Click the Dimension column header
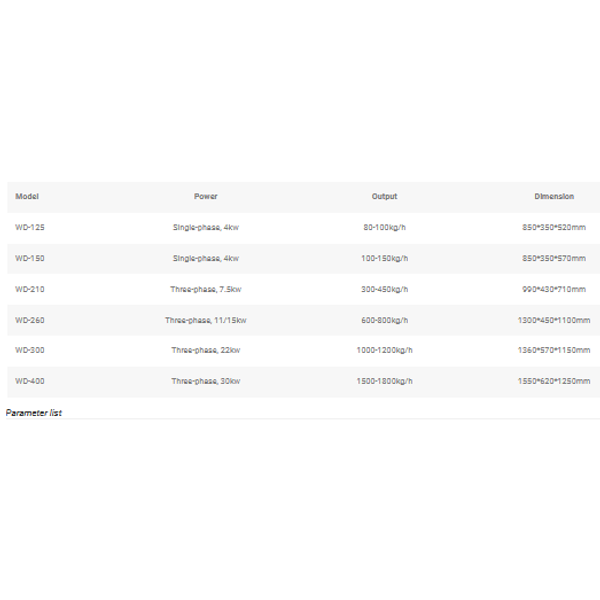Viewport: 600px width, 600px height. 554,196
